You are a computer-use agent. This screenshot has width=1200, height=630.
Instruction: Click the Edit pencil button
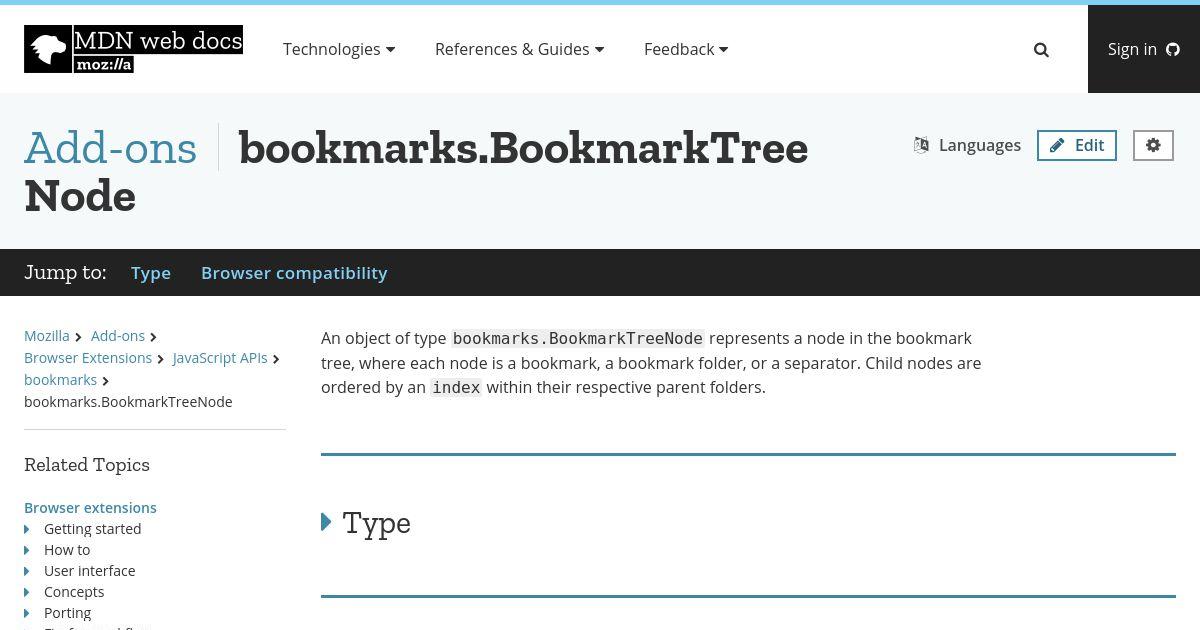pyautogui.click(x=1077, y=145)
